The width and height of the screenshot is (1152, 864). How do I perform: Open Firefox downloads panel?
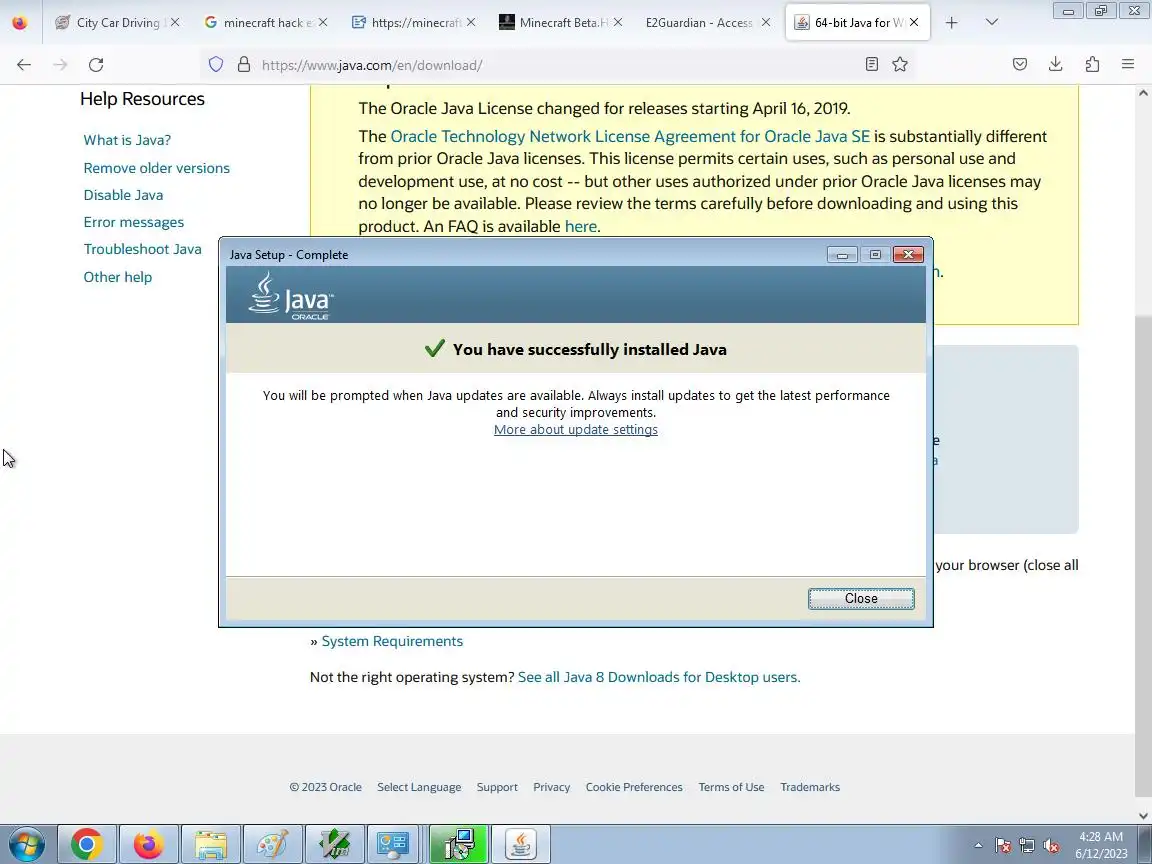click(x=1056, y=65)
